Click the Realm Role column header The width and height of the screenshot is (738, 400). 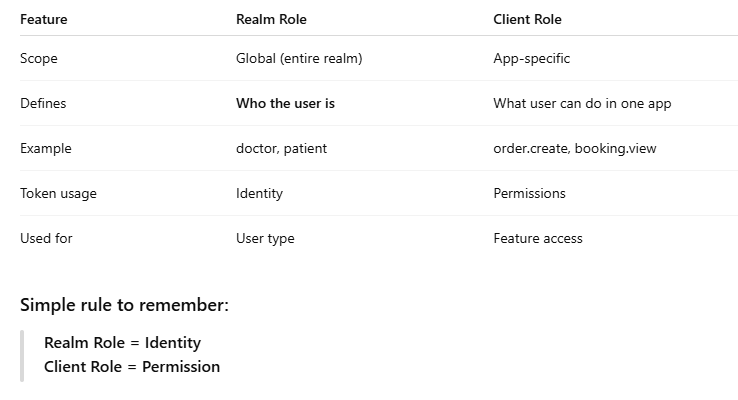click(x=271, y=19)
